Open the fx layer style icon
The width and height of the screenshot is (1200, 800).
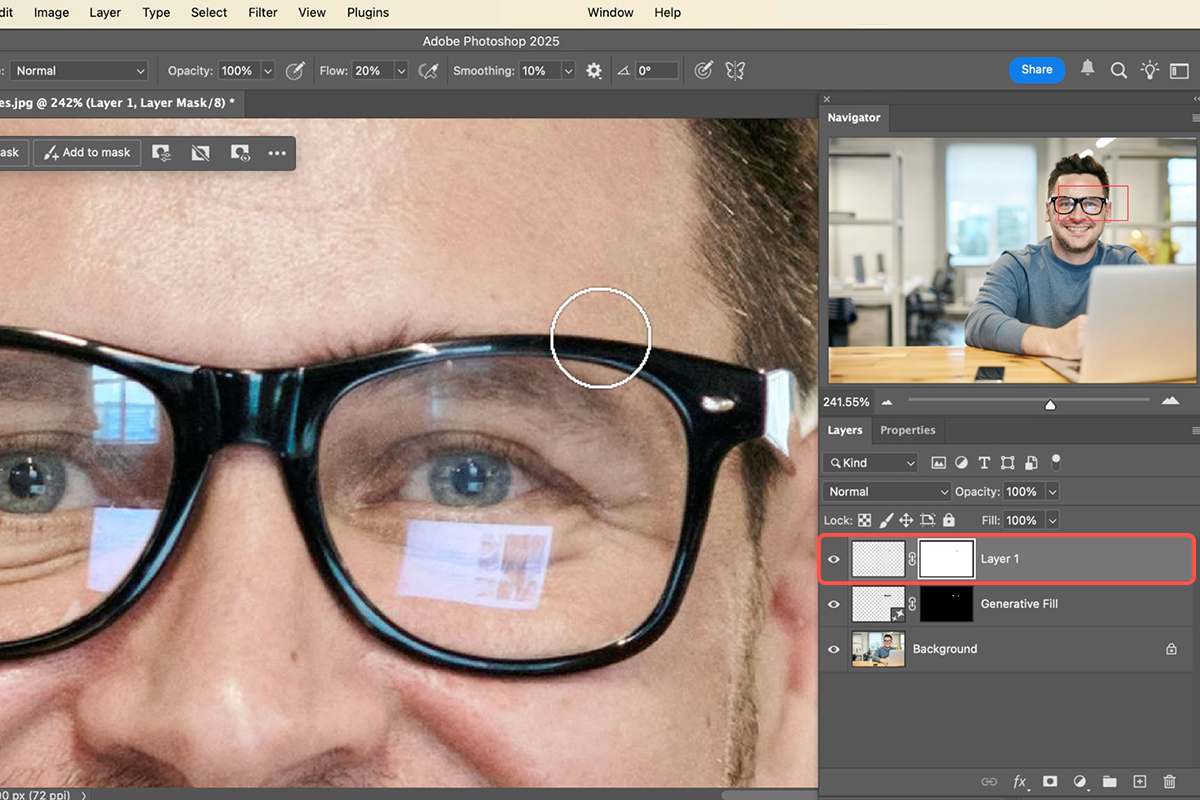[x=1020, y=781]
